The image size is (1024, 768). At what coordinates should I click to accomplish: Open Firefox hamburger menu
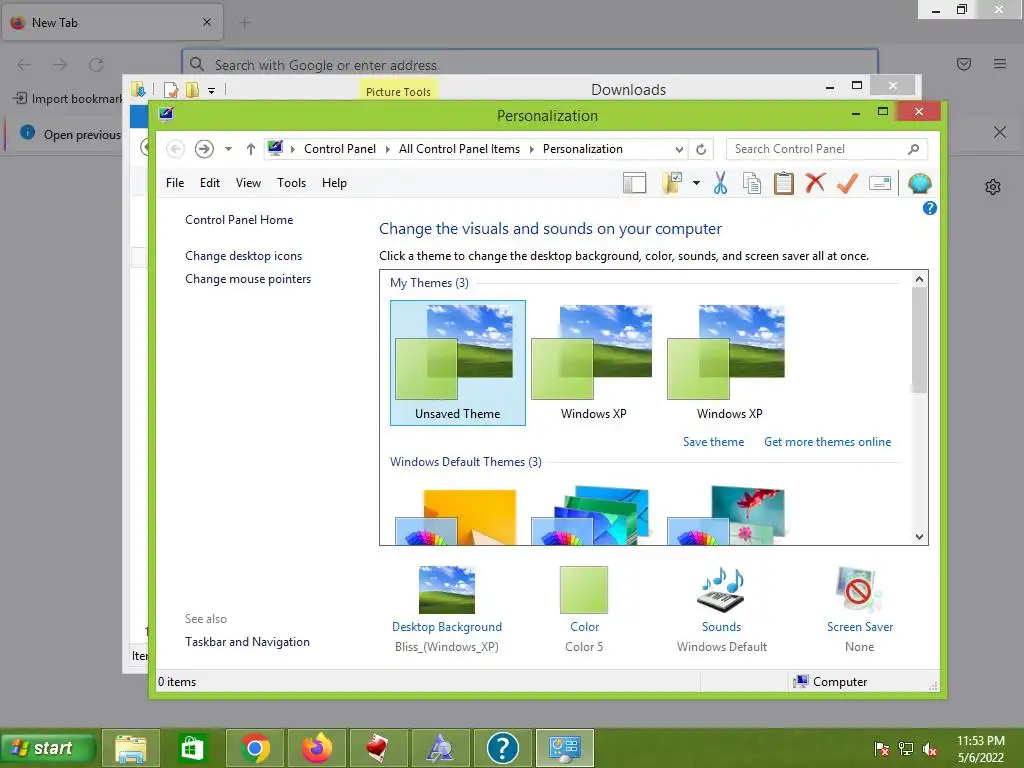(x=1000, y=64)
